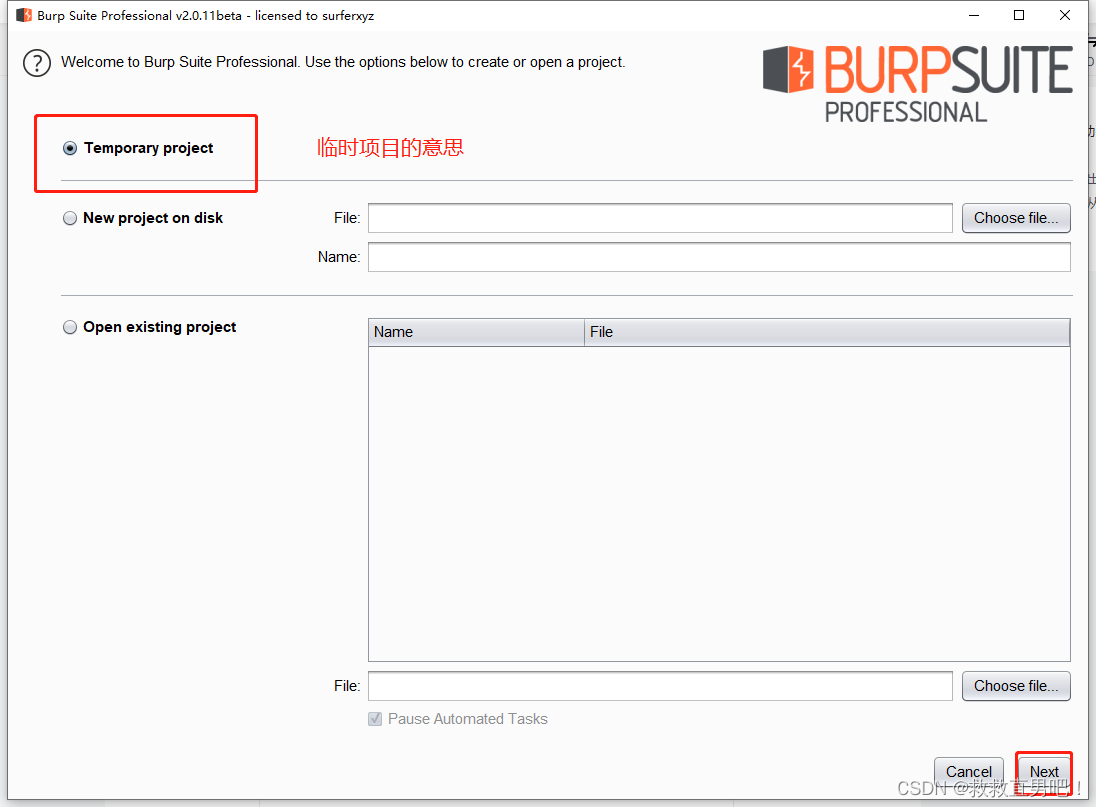Focus the new project Name field

(718, 257)
